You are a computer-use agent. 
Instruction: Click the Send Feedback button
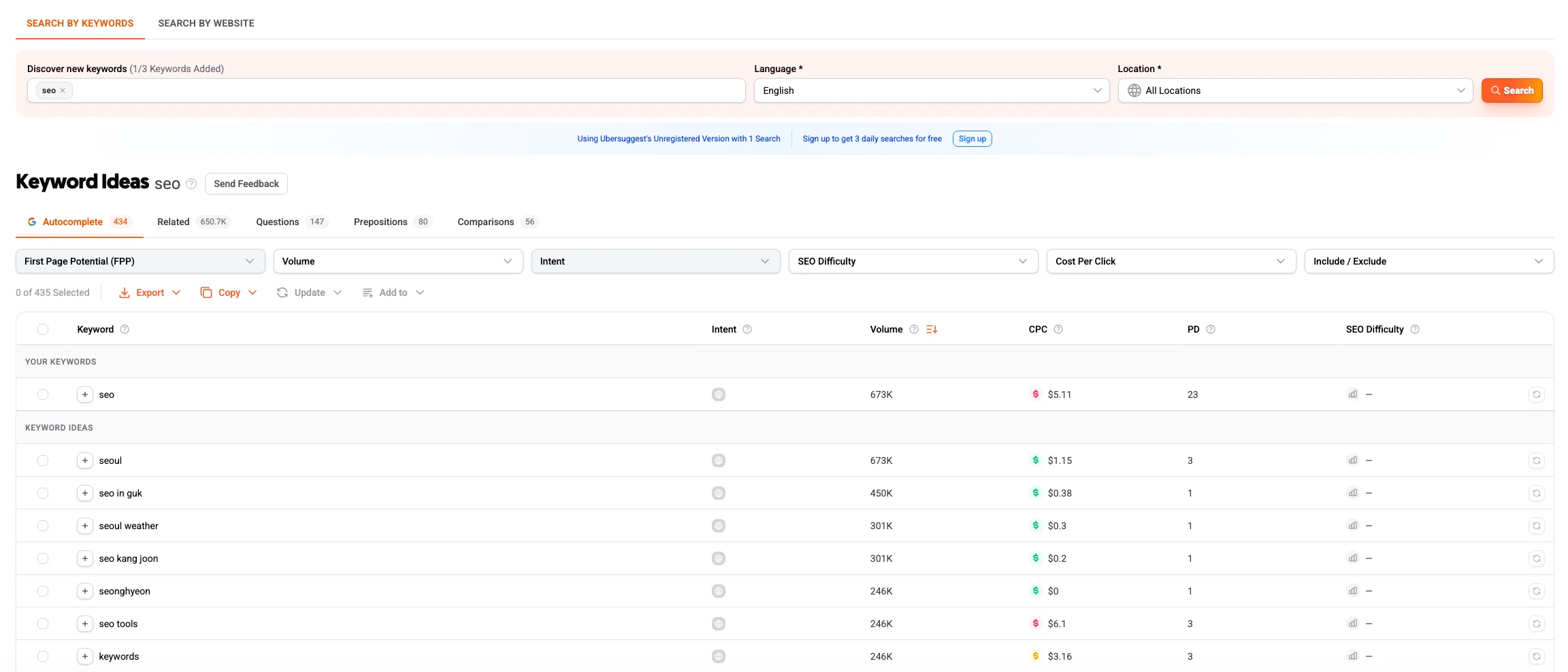(x=246, y=184)
